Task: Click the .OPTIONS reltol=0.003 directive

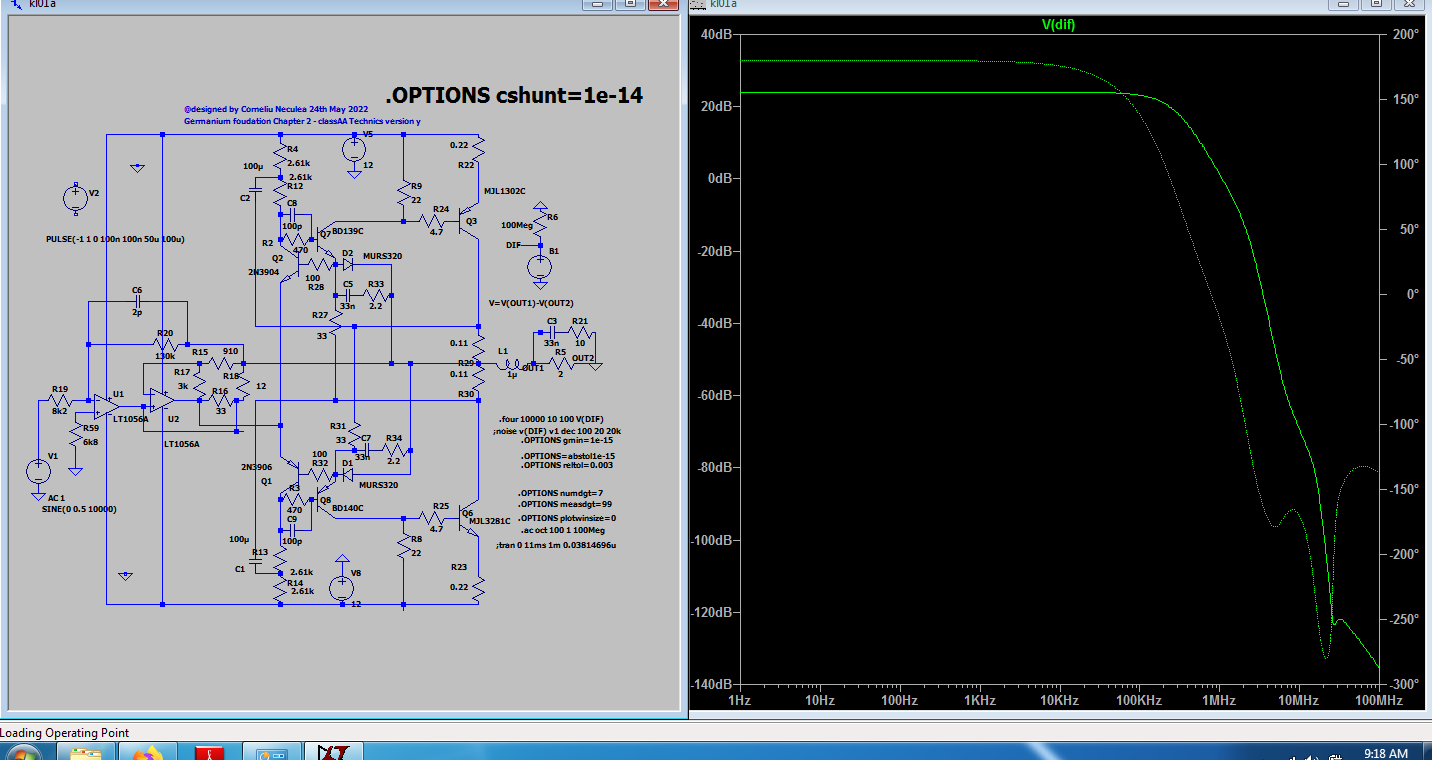Action: (567, 465)
